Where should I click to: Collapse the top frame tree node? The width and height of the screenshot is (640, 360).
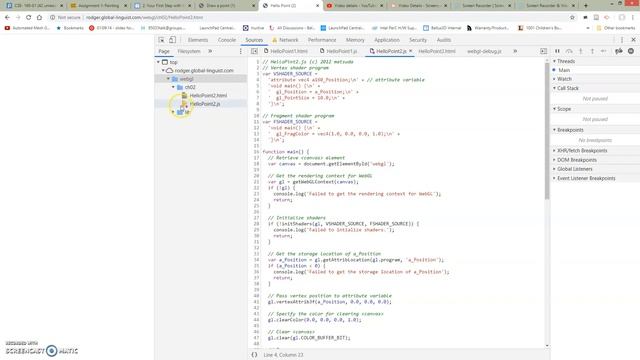point(158,62)
